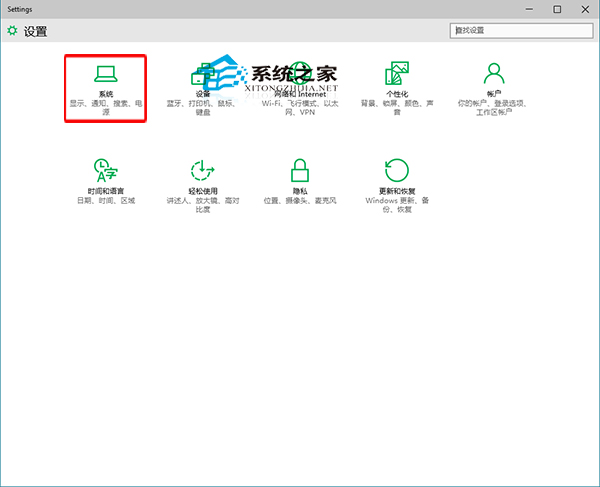
Task: Click the 显示、通知、搜索、电源 description
Action: point(106,108)
